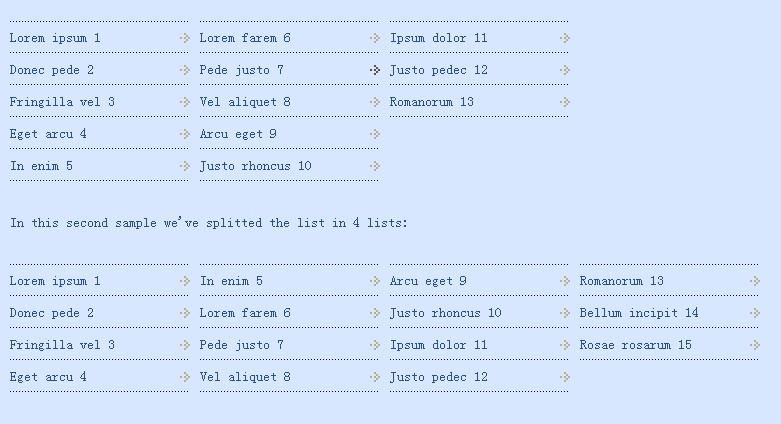781x424 pixels.
Task: Click arrow beside Eget arcu 4 in top list
Action: click(x=184, y=134)
